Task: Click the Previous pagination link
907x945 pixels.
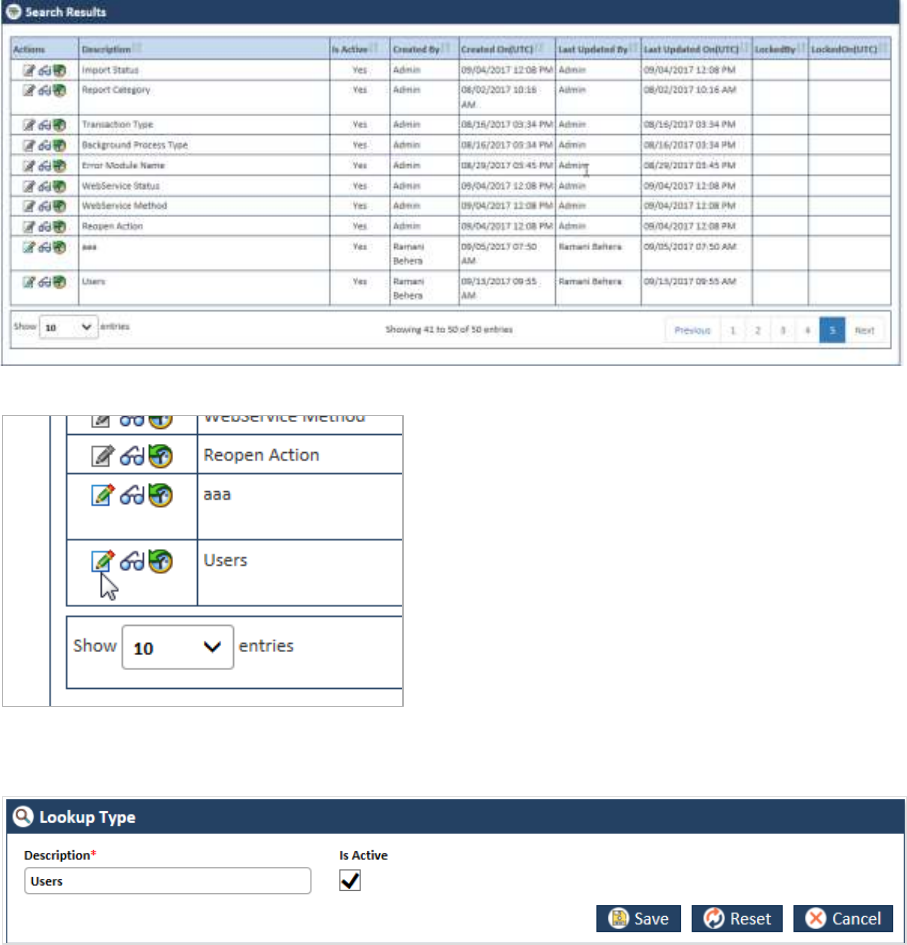Action: (692, 330)
